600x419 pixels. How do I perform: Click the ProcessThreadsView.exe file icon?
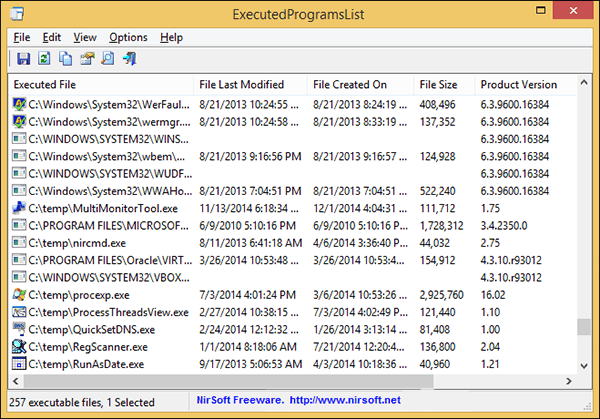19,312
